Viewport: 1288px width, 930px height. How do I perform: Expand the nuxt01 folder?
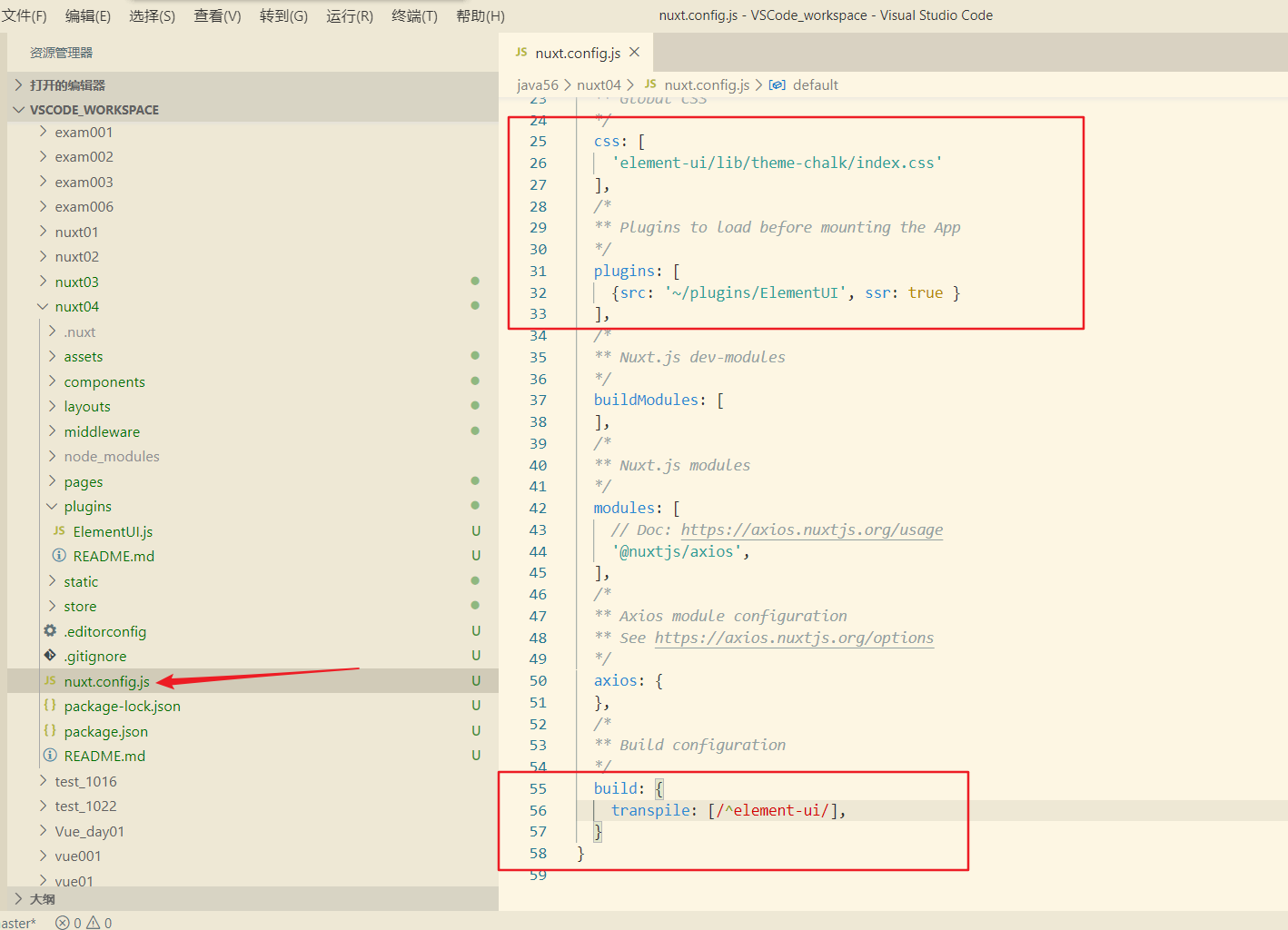tap(43, 232)
